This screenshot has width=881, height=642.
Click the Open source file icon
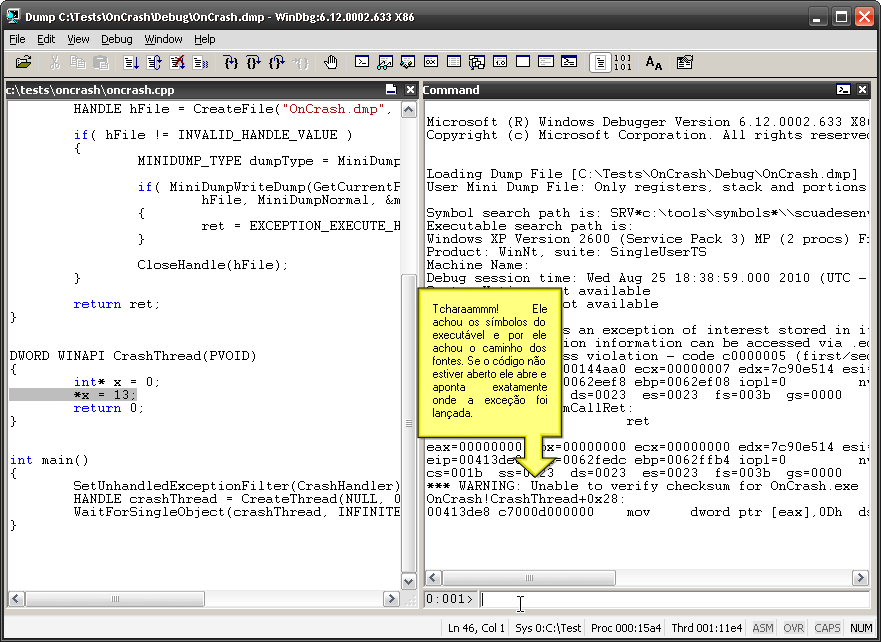point(24,63)
